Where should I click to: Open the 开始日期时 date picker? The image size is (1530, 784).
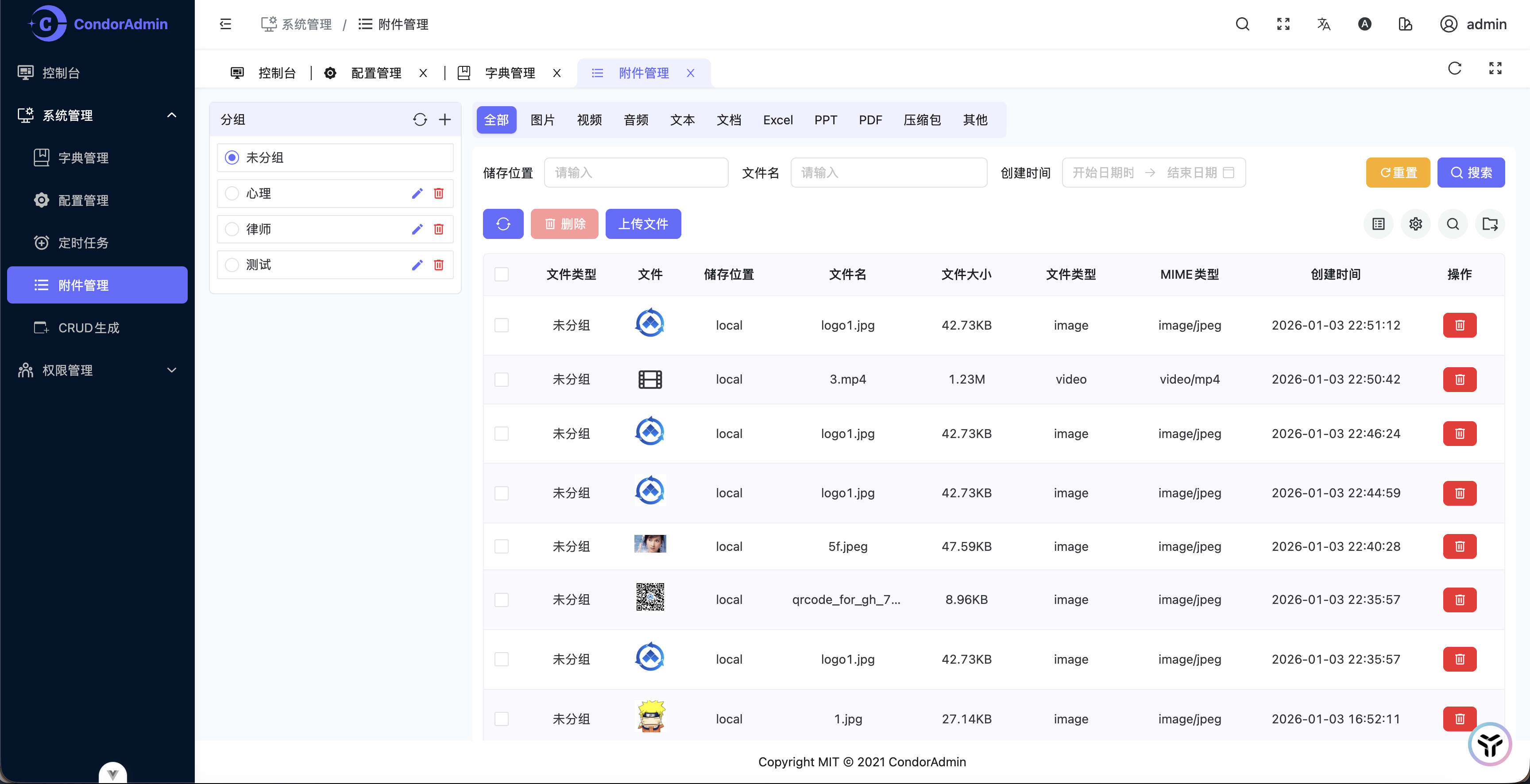click(1102, 172)
